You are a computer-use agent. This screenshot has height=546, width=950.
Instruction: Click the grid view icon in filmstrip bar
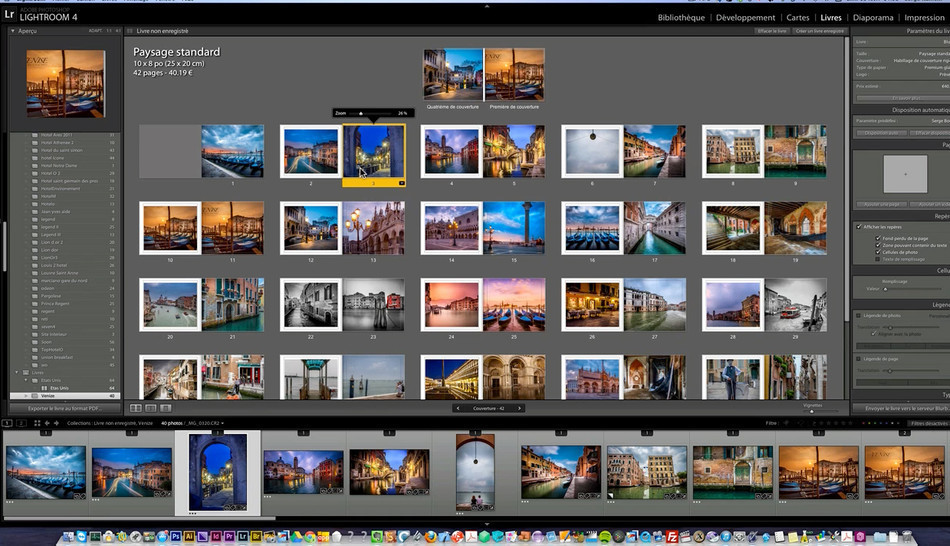(x=37, y=423)
